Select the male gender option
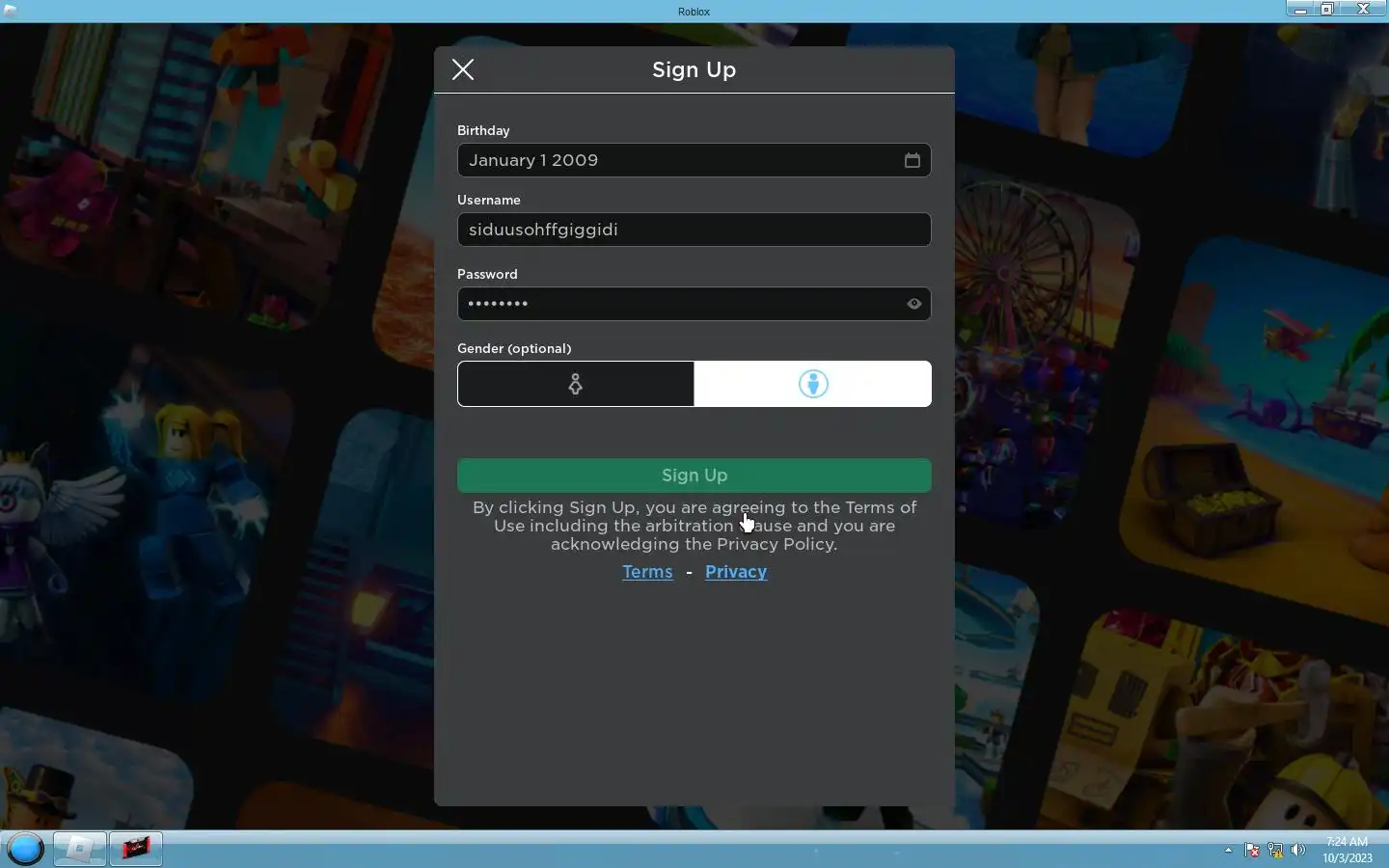The height and width of the screenshot is (868, 1389). (813, 384)
